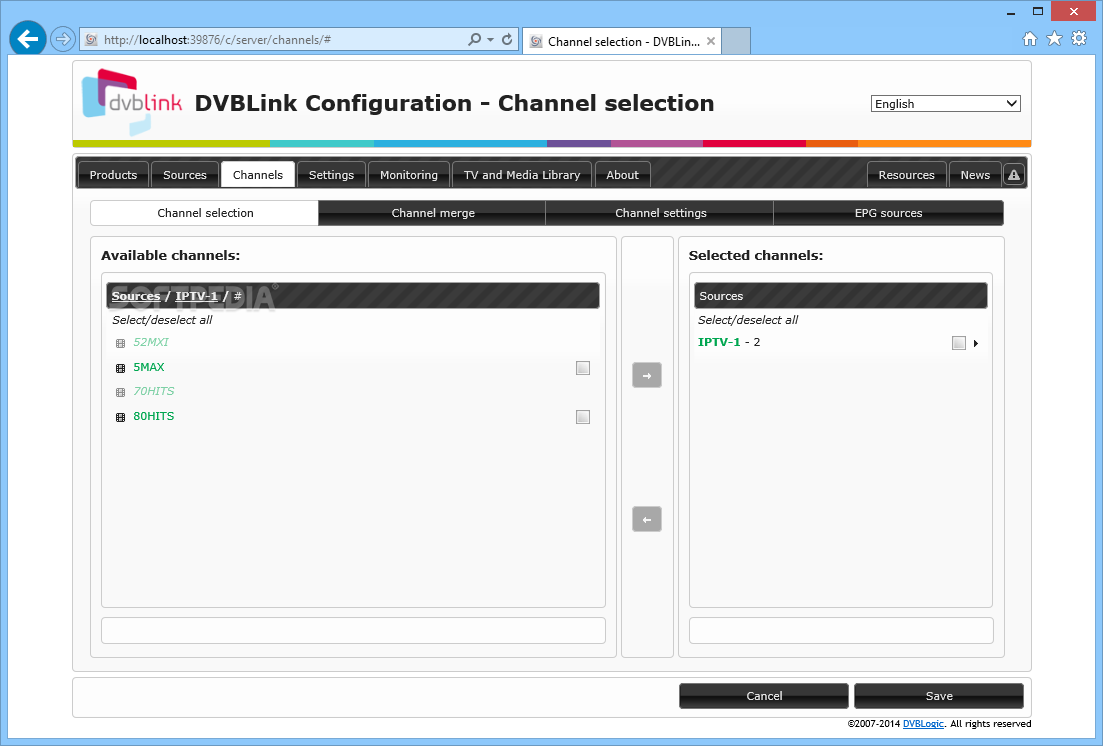Select the Channel selection sub-tab

coord(205,213)
